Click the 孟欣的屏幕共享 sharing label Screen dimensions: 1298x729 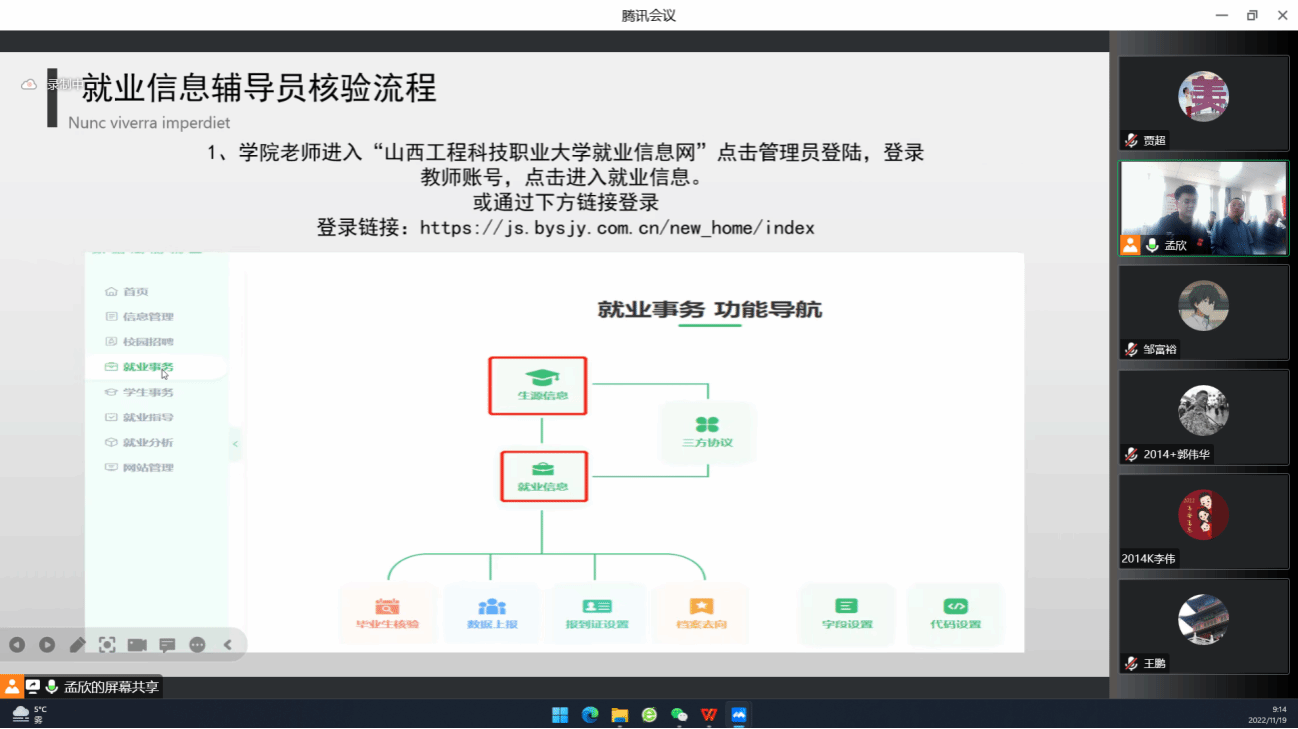coord(111,687)
